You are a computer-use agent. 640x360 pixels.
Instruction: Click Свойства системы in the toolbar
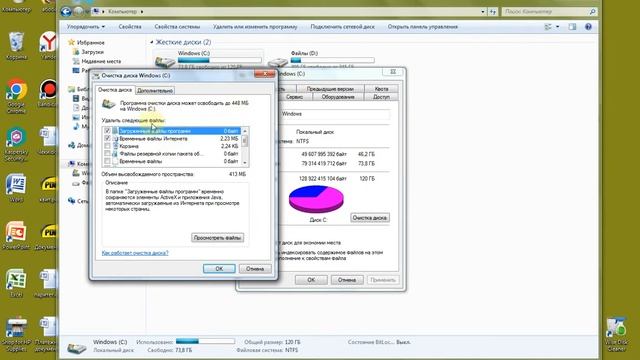click(x=177, y=27)
